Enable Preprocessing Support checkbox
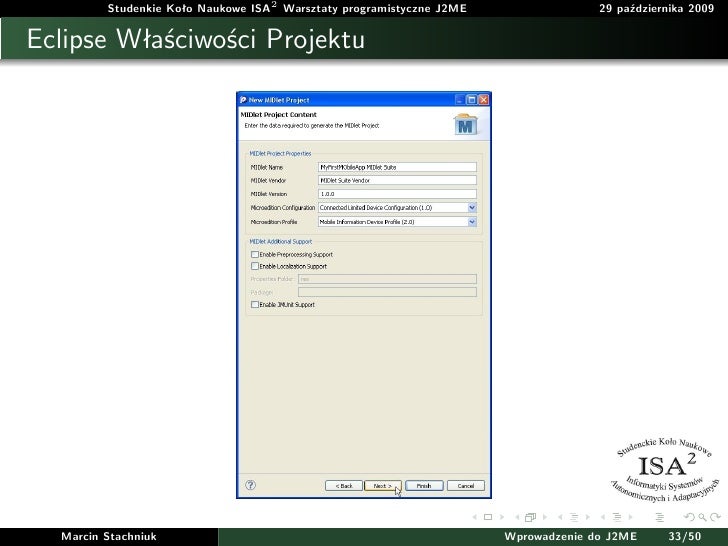The height and width of the screenshot is (546, 728). click(255, 254)
